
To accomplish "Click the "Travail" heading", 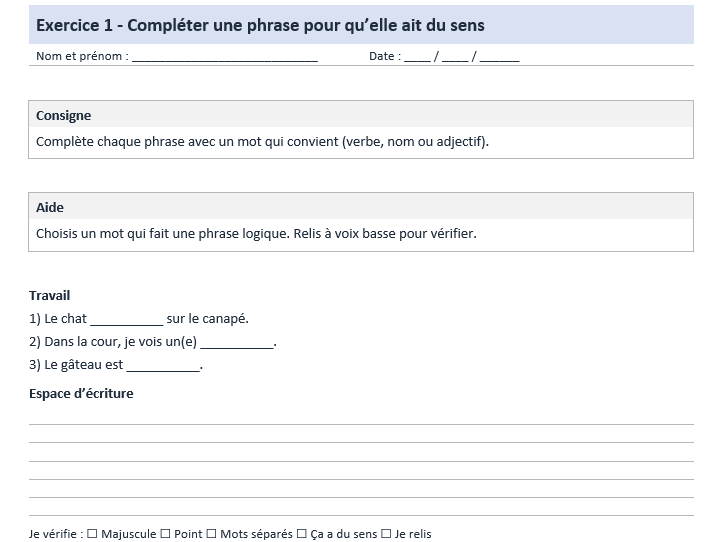I will (x=50, y=296).
